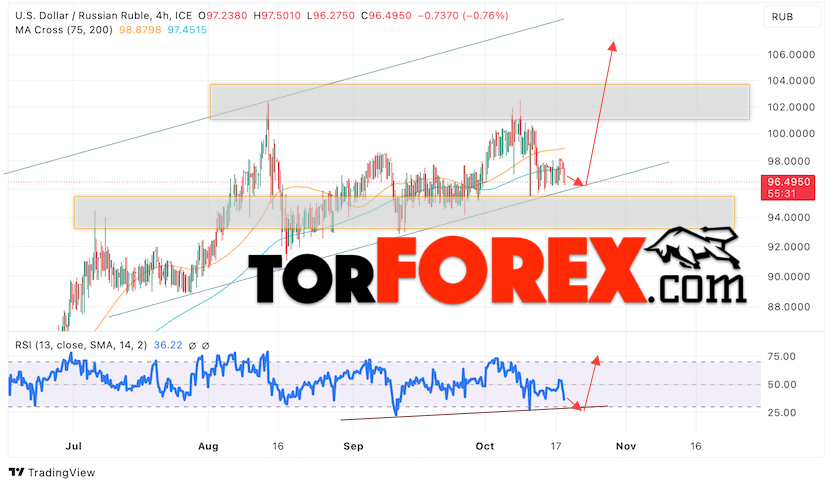This screenshot has width=833, height=487.
Task: Click the change value −0.7370 (−0.76%)
Action: click(463, 15)
